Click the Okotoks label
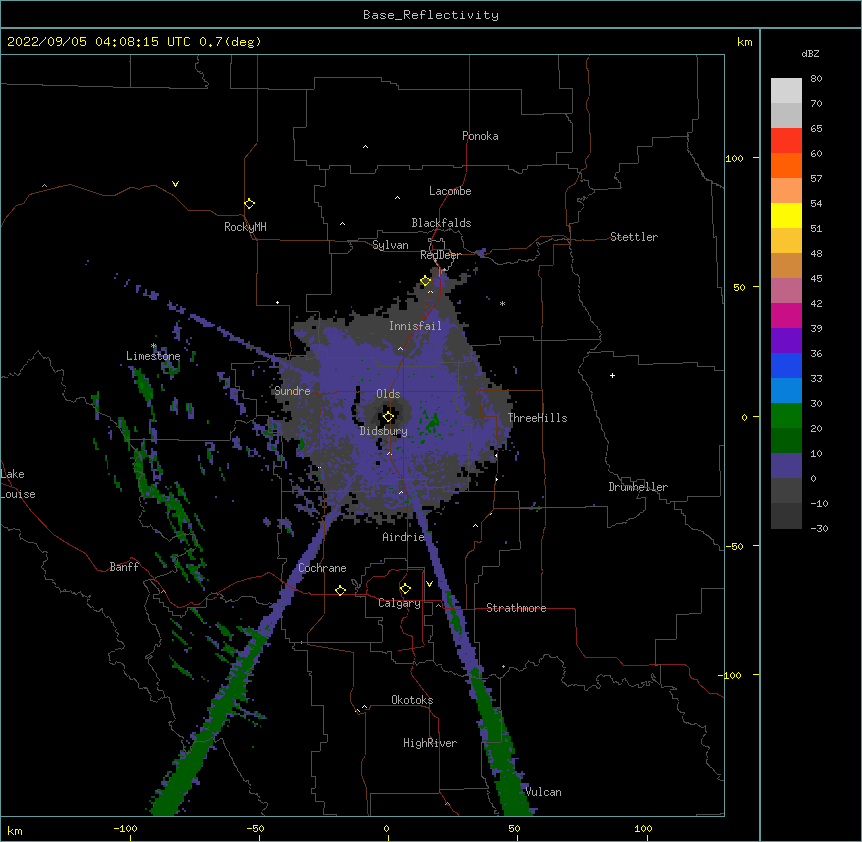Image resolution: width=862 pixels, height=842 pixels. (x=412, y=700)
